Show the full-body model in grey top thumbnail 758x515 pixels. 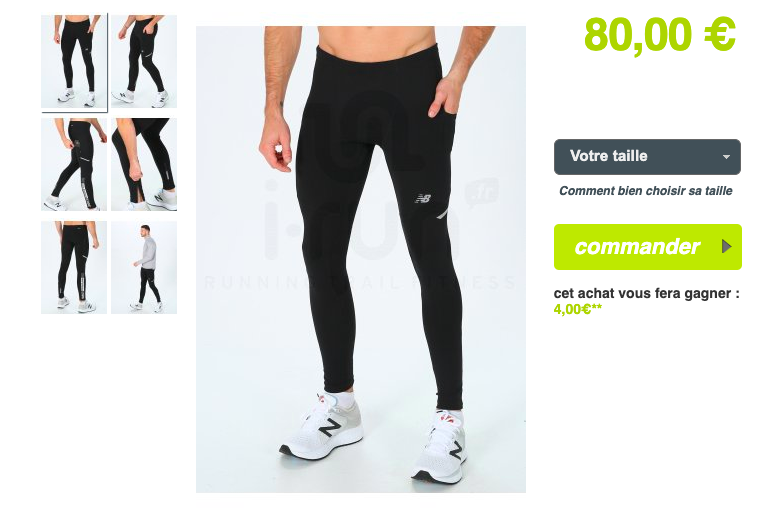click(144, 267)
